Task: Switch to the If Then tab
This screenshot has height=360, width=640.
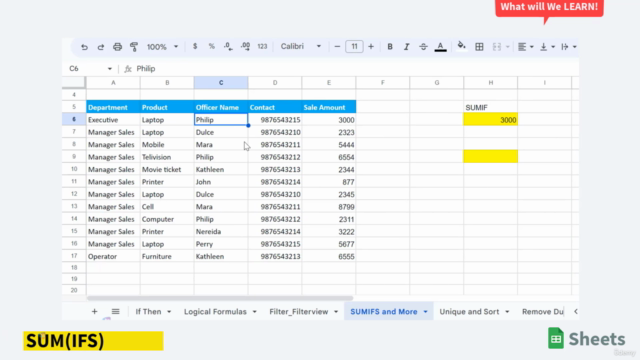Action: coord(148,312)
